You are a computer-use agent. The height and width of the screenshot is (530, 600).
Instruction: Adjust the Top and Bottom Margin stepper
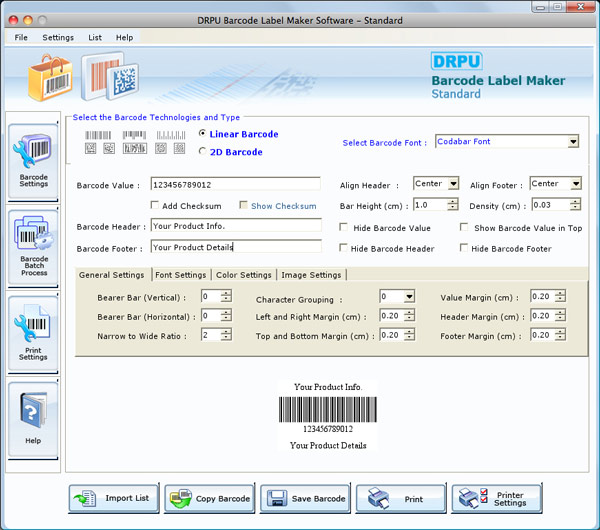[x=409, y=335]
